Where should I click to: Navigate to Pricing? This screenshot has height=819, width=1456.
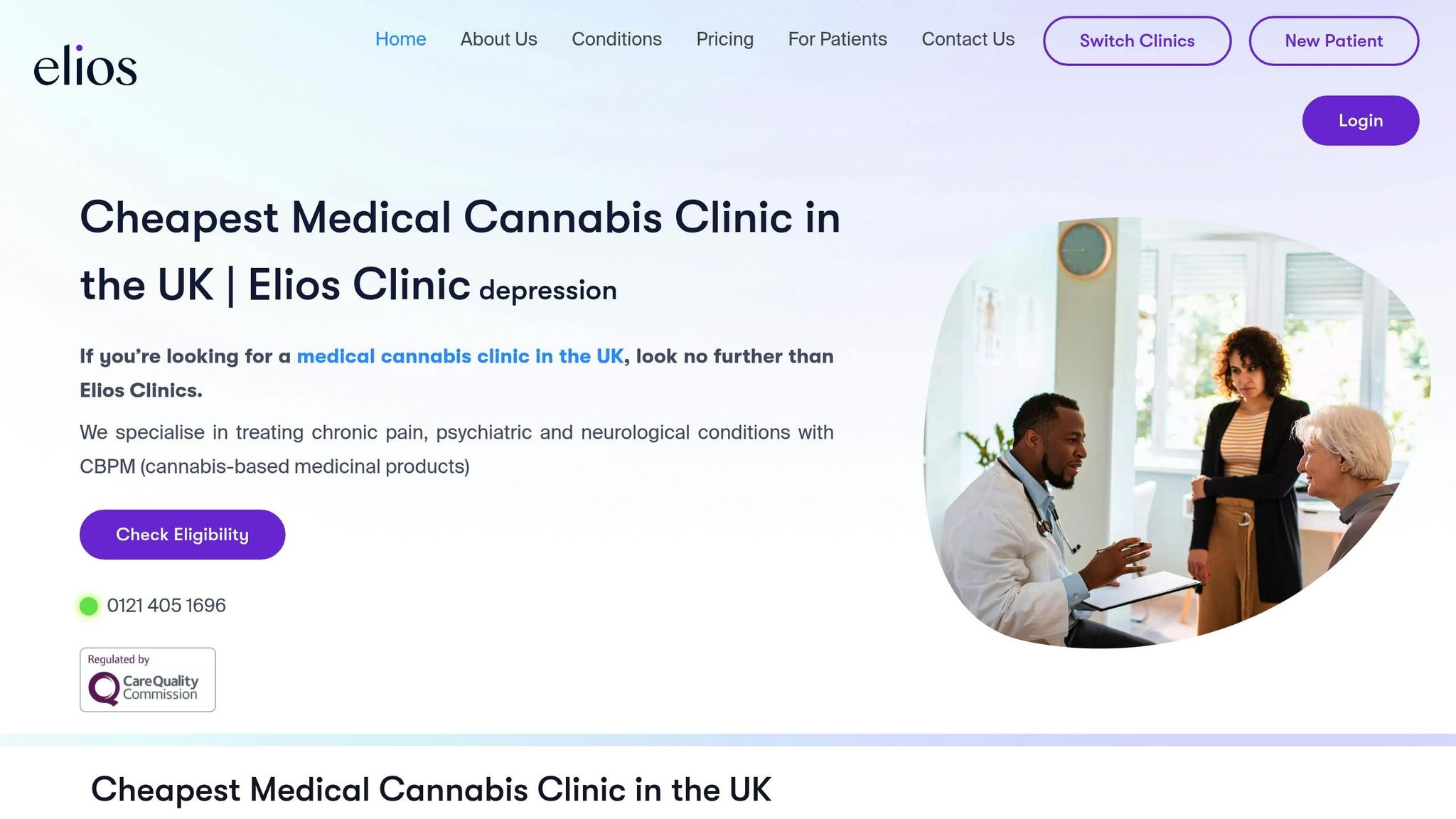tap(724, 39)
